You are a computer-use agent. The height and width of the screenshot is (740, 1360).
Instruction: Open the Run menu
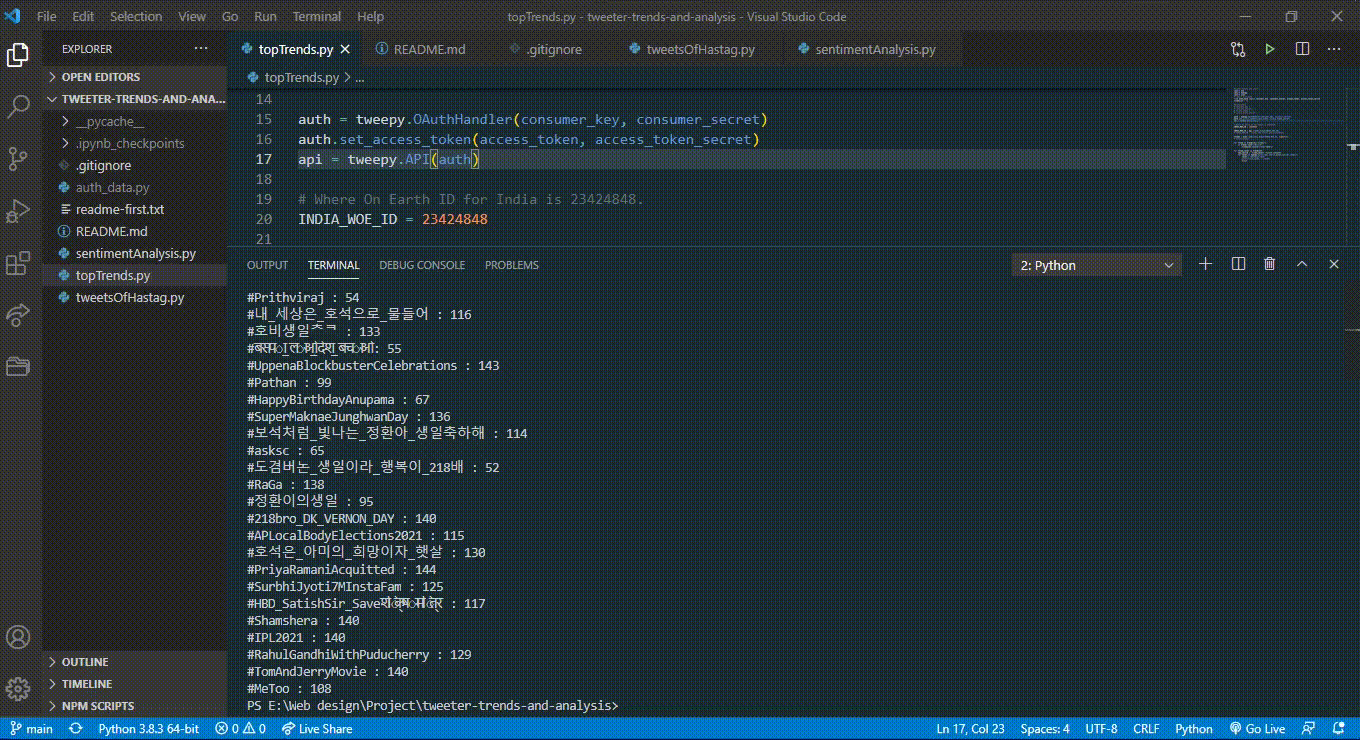265,16
